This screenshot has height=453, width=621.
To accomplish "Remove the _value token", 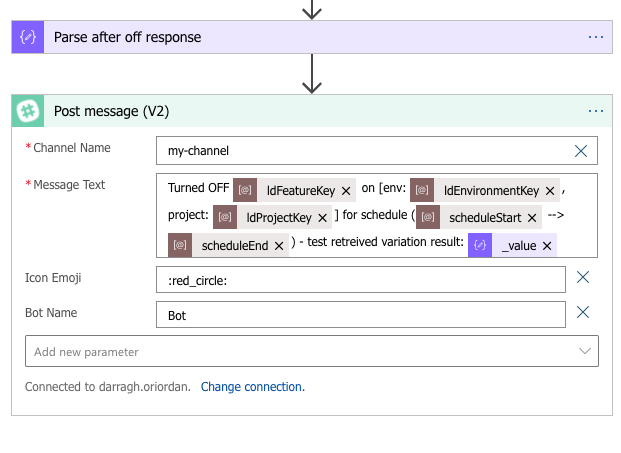I will pos(547,246).
